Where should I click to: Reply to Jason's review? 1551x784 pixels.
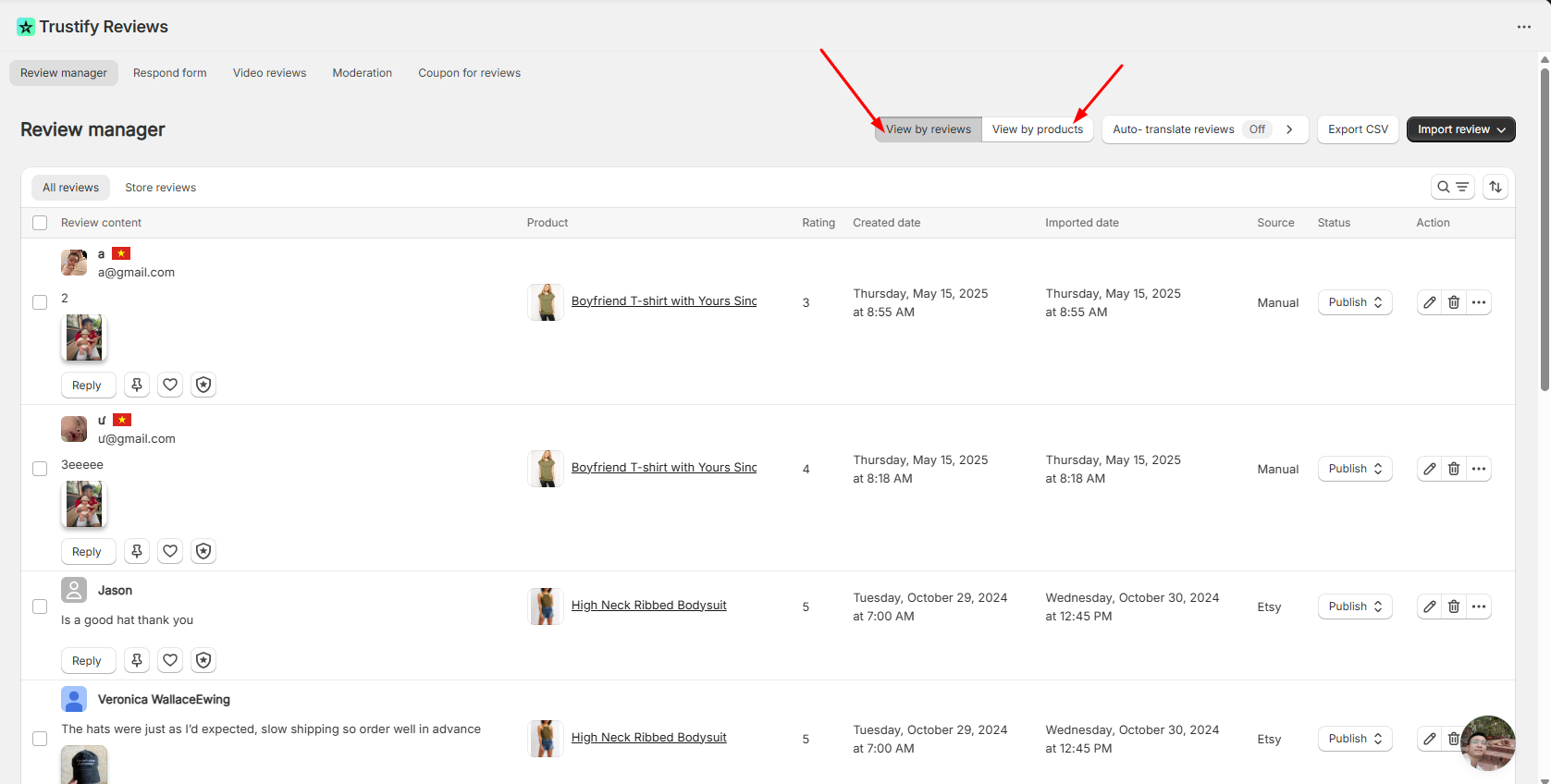point(88,660)
